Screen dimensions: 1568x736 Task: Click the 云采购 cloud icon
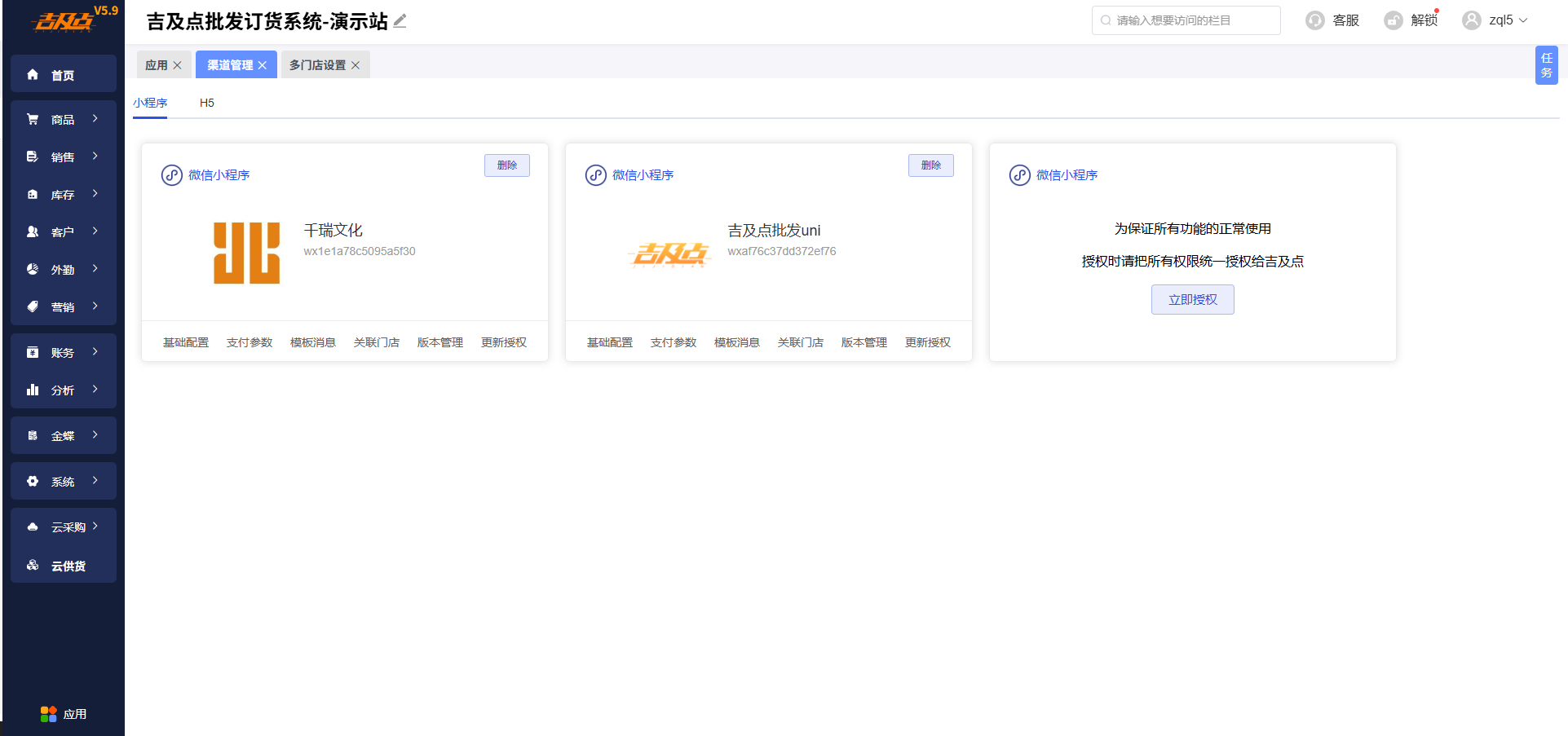(33, 527)
